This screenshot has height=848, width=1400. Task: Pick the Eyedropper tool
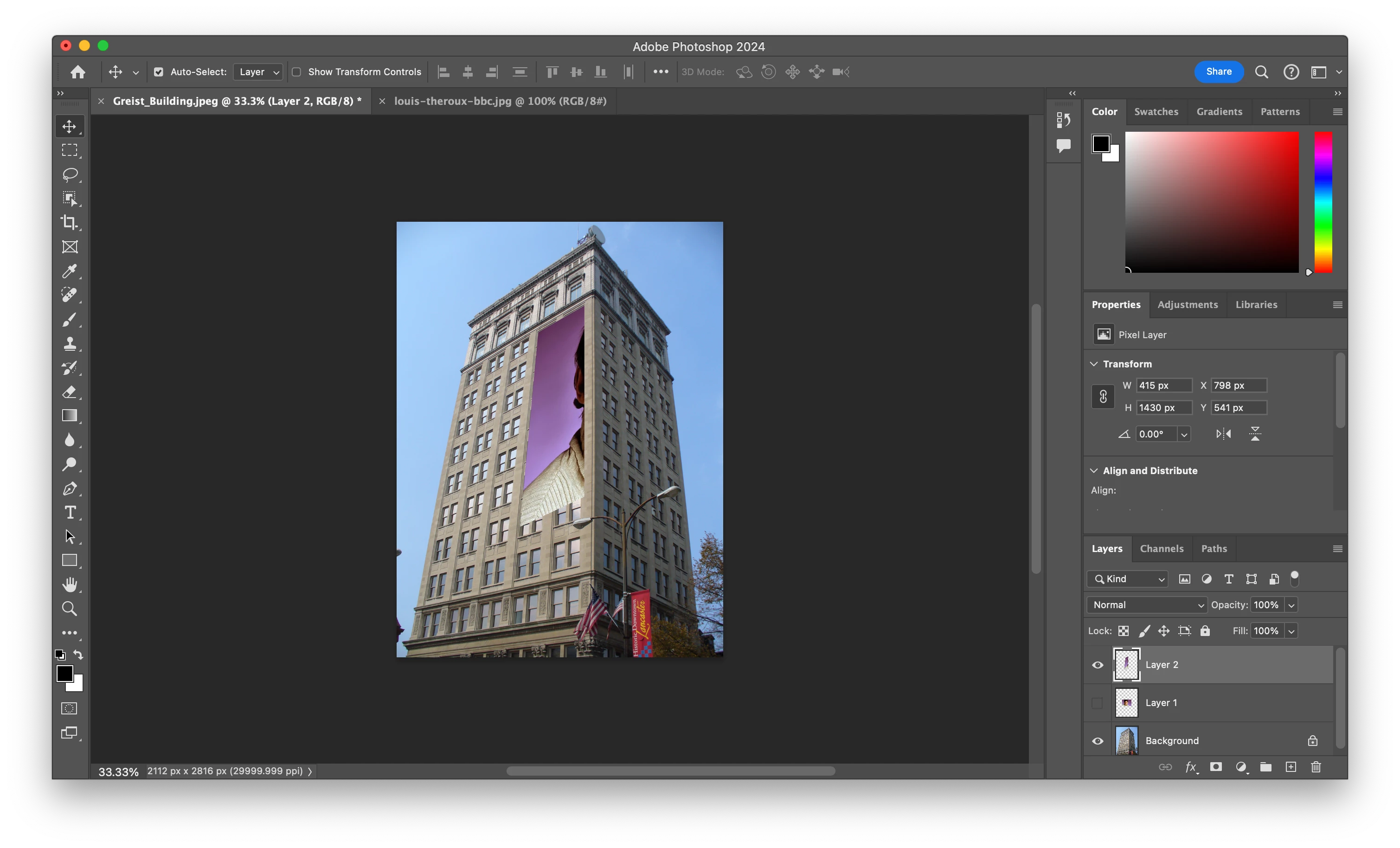[x=70, y=271]
